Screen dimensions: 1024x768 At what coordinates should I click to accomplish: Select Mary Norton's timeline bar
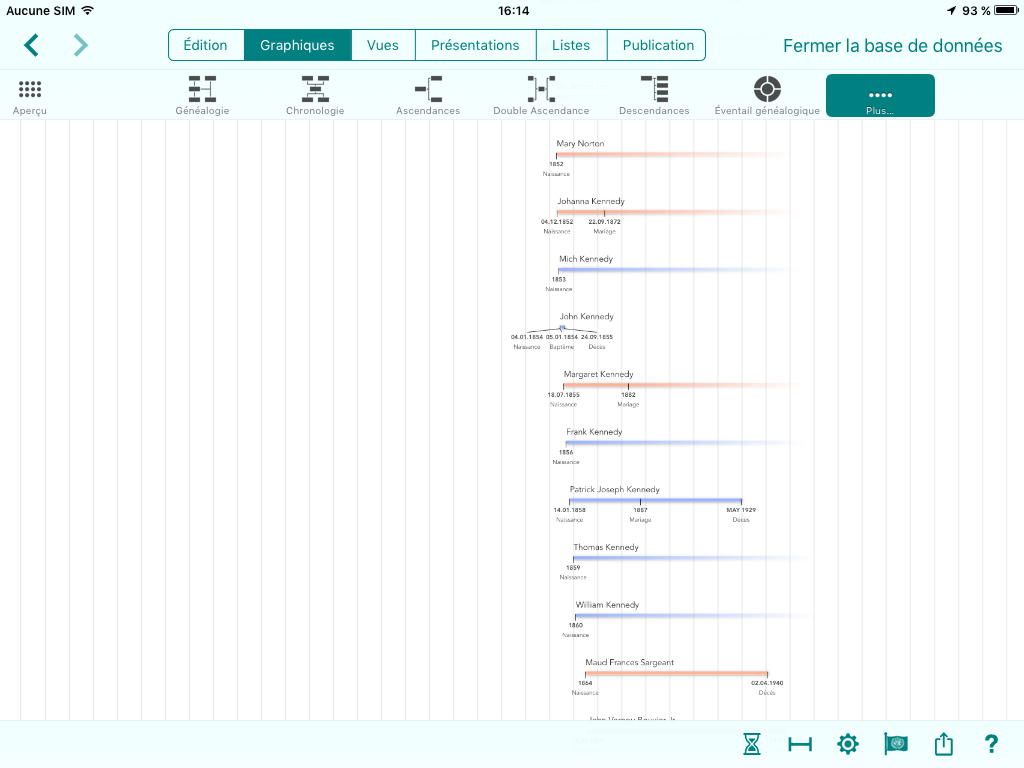tap(670, 155)
